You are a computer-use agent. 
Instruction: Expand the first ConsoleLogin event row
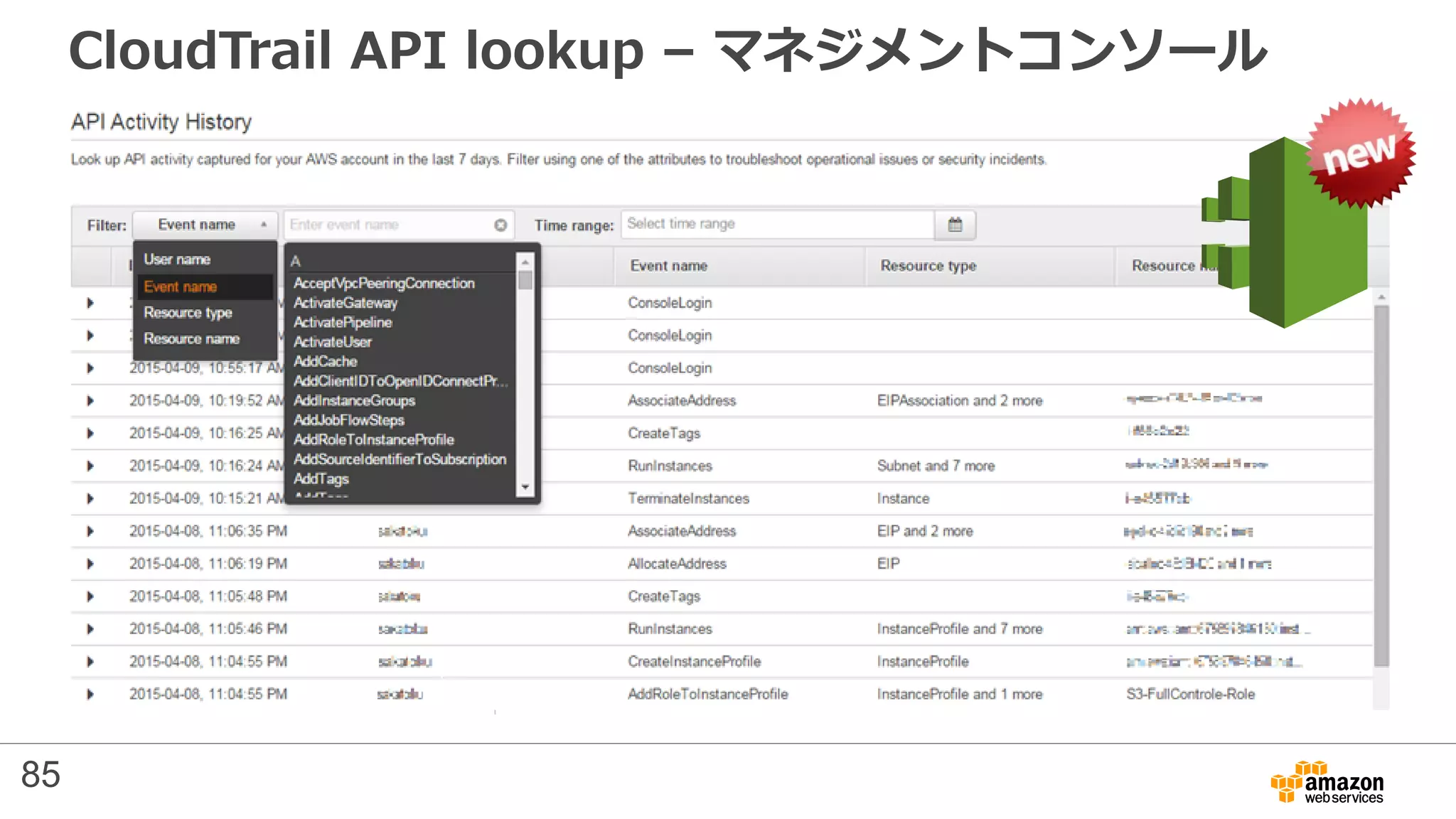pyautogui.click(x=90, y=303)
